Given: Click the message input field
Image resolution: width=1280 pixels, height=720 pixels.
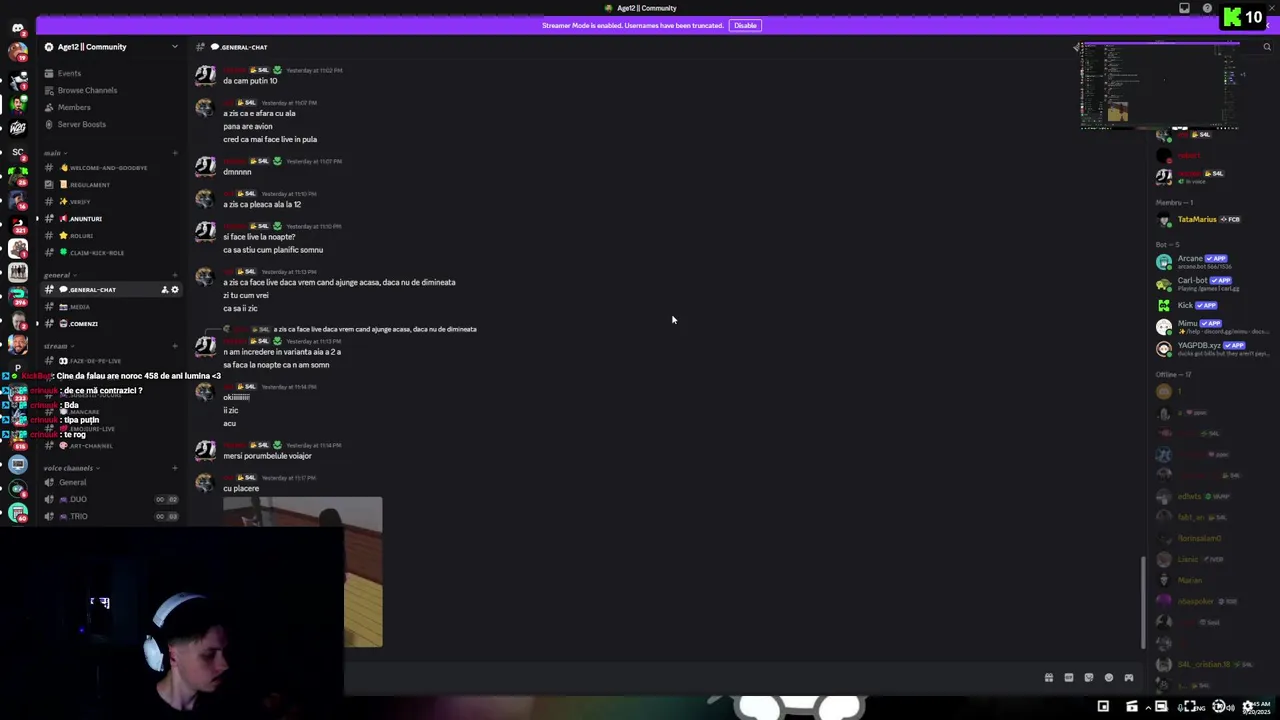Looking at the screenshot, I should tap(690, 678).
